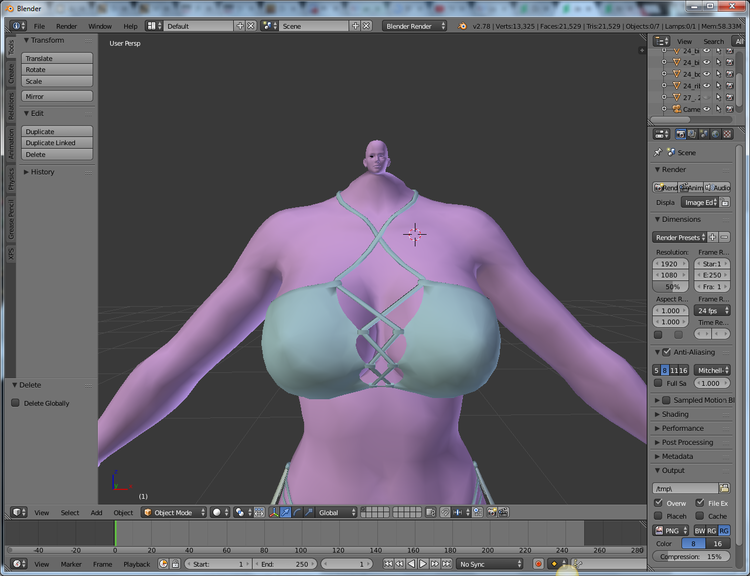Enable Sampled Motion Blur checkbox
Screen dimensions: 750x576
coord(666,400)
